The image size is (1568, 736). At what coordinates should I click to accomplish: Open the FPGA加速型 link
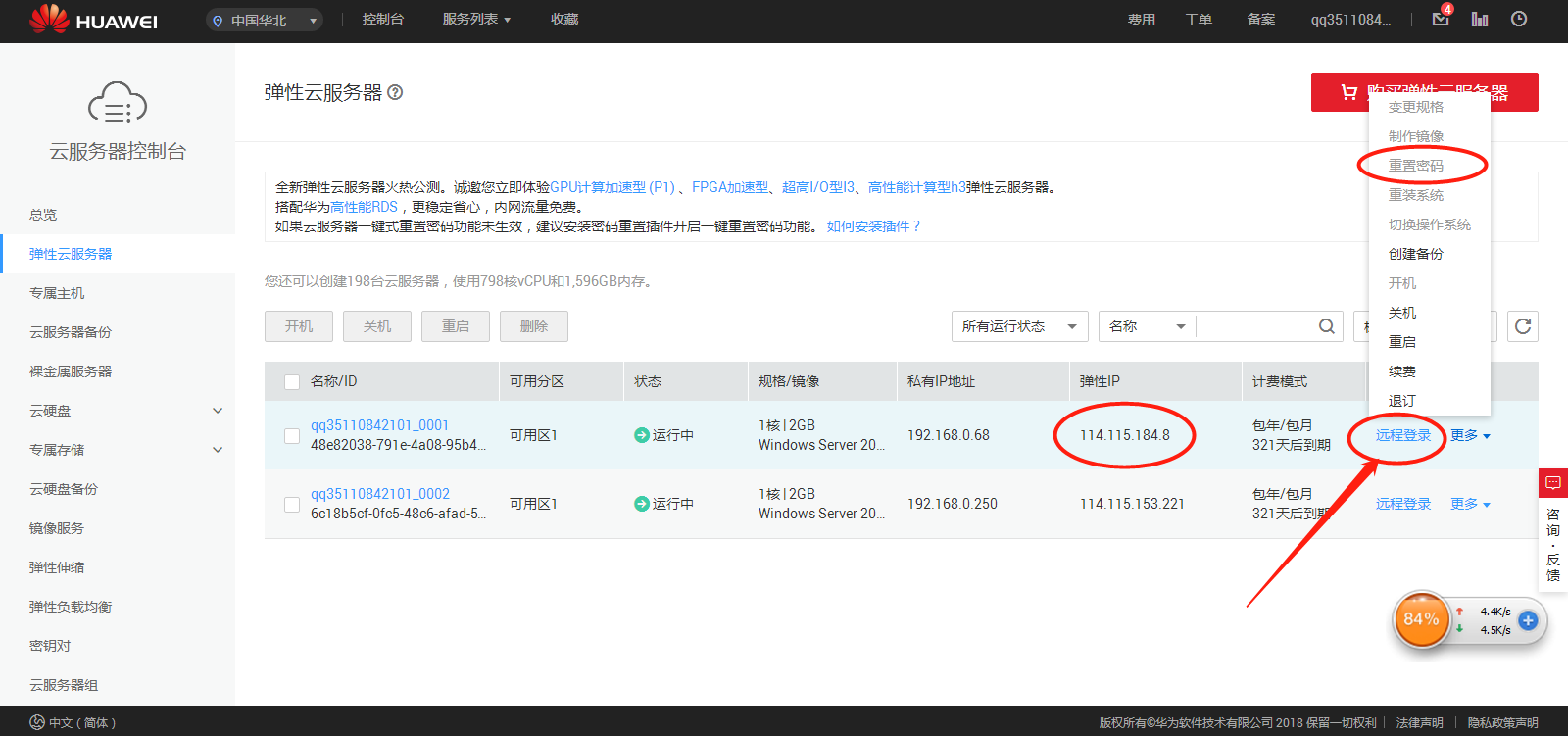(730, 187)
